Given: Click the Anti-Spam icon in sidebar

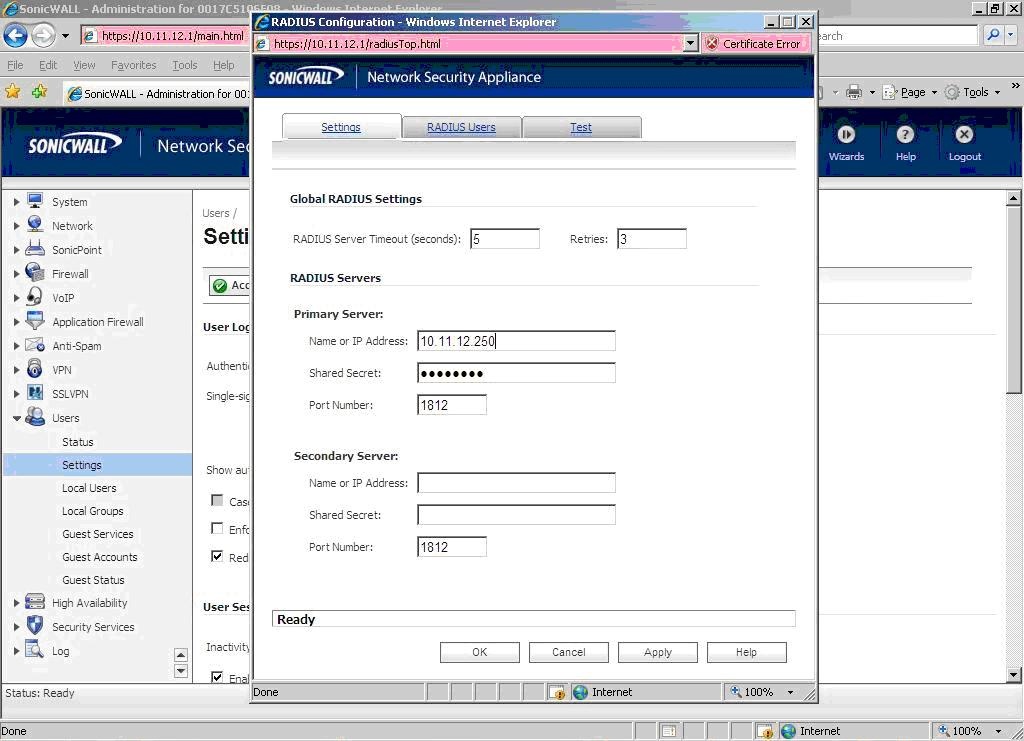Looking at the screenshot, I should 35,345.
